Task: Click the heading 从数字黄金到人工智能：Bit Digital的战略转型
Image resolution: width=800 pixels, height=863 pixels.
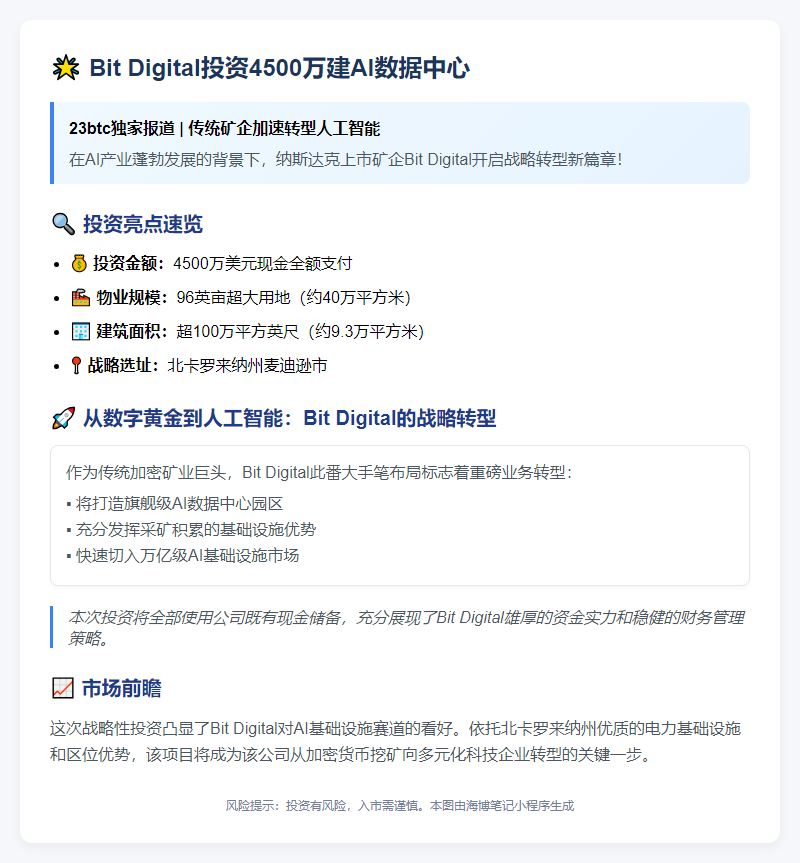Action: click(289, 418)
